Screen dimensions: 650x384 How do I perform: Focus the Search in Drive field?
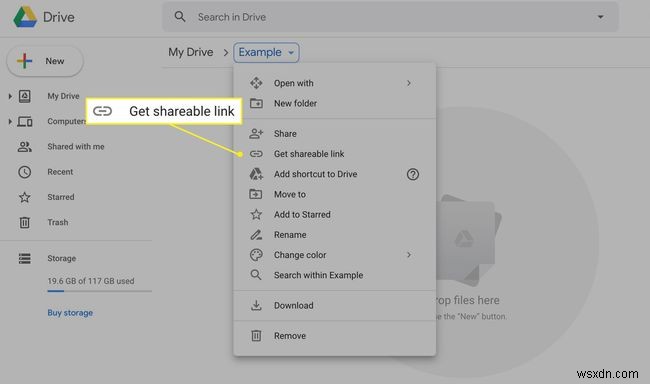[390, 17]
